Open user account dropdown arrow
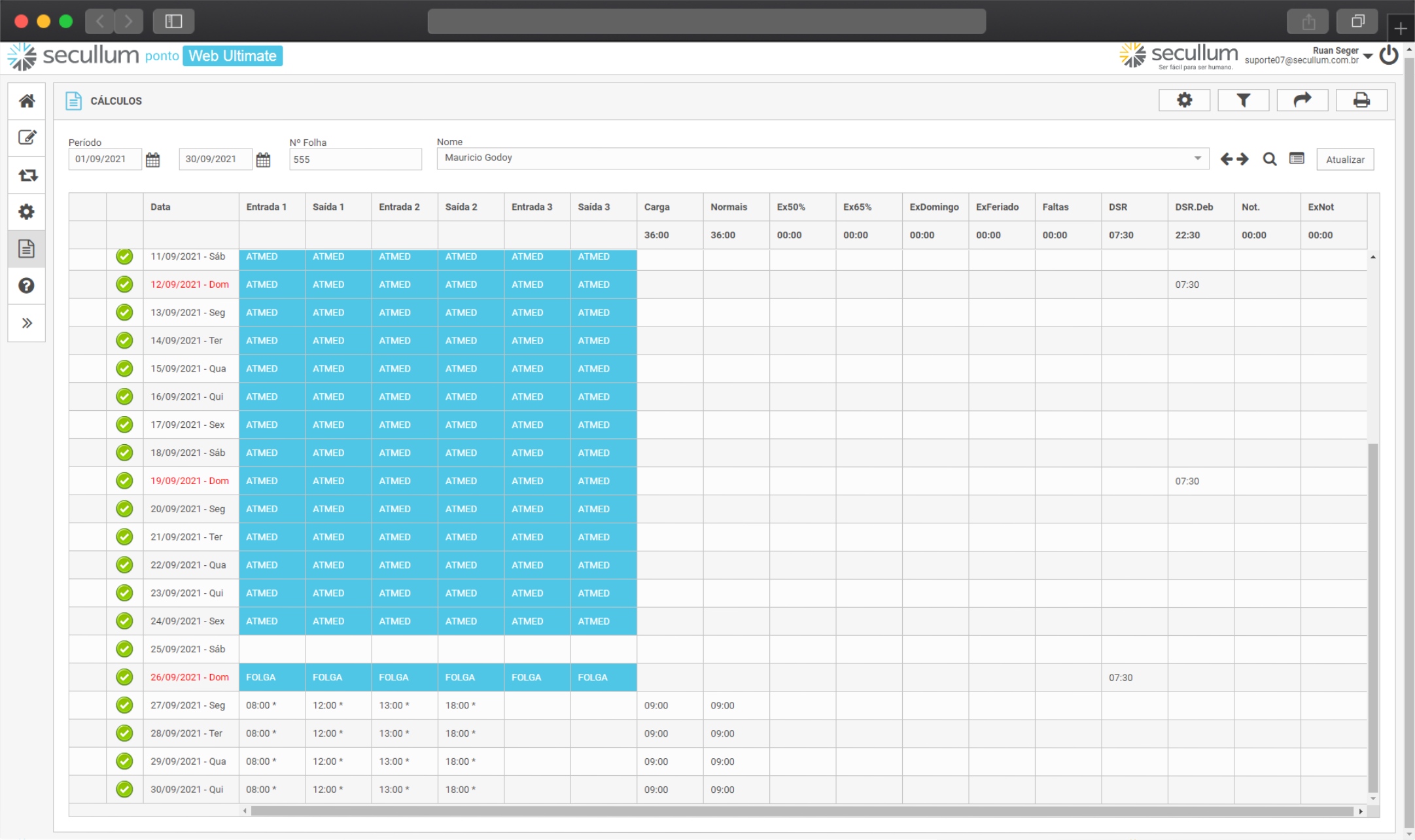This screenshot has width=1415, height=840. pyautogui.click(x=1368, y=56)
